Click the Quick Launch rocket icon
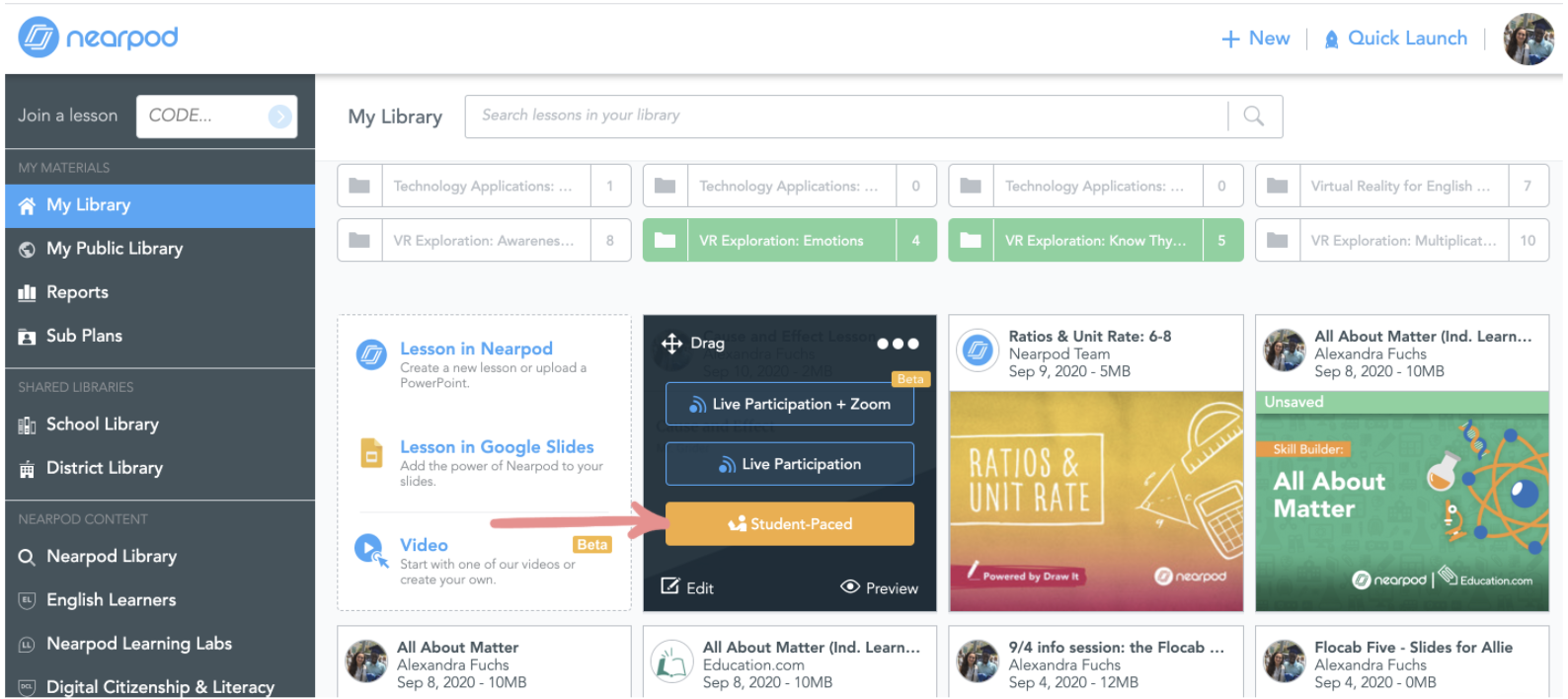This screenshot has height=699, width=1568. click(x=1331, y=39)
